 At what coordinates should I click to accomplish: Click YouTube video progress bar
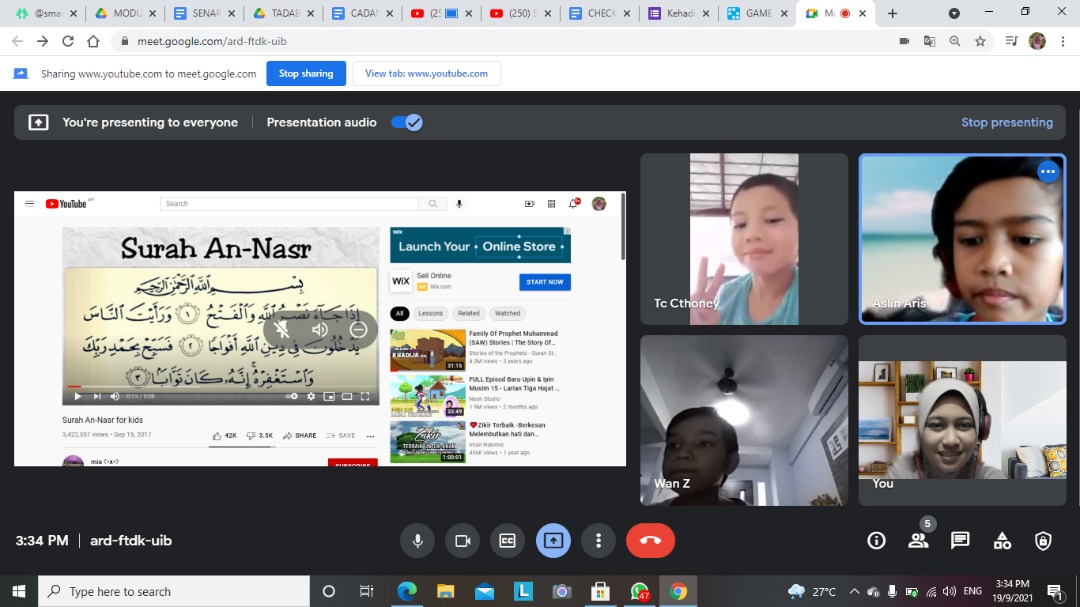[x=220, y=385]
